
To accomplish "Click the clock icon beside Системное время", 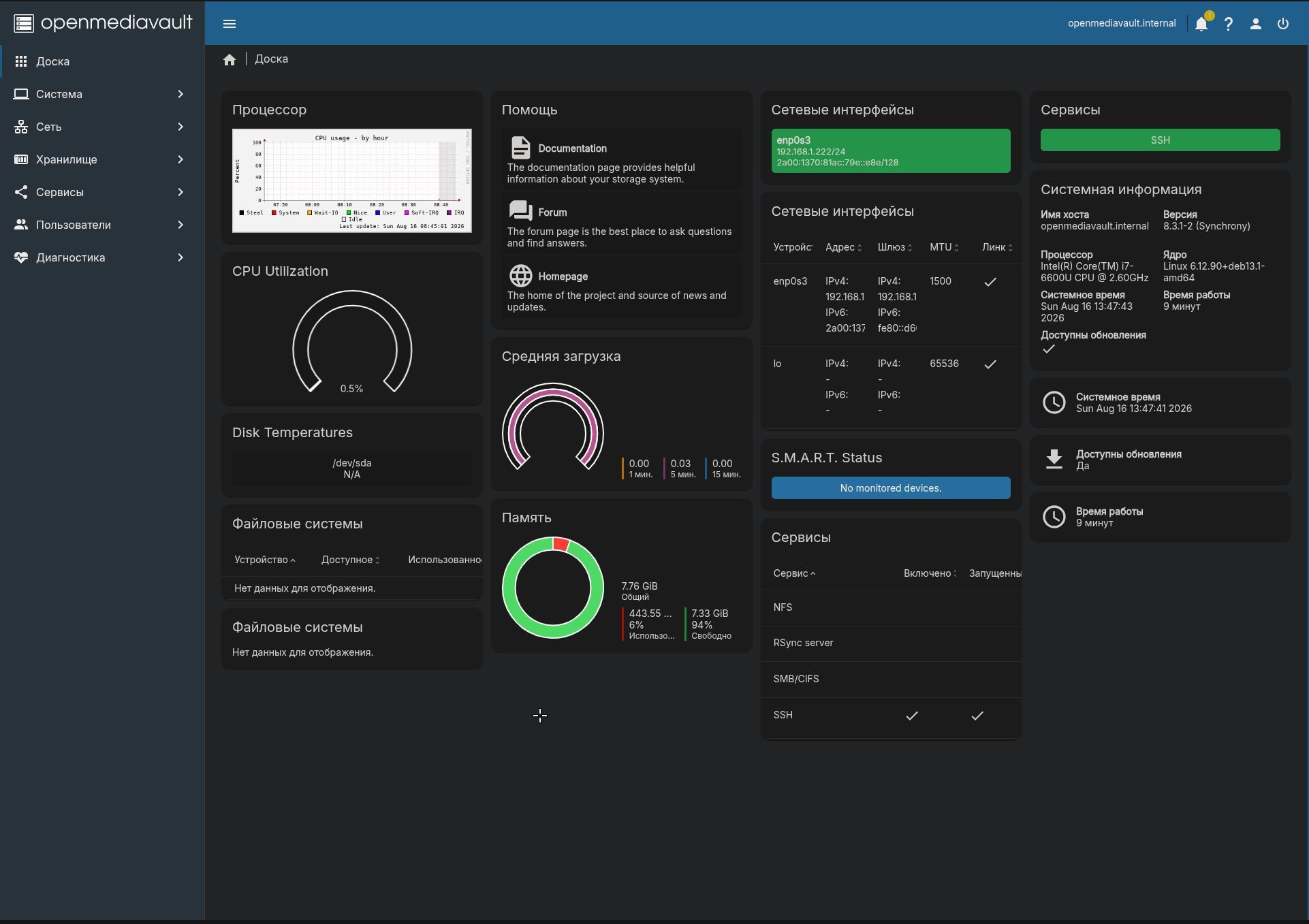I will click(x=1054, y=402).
